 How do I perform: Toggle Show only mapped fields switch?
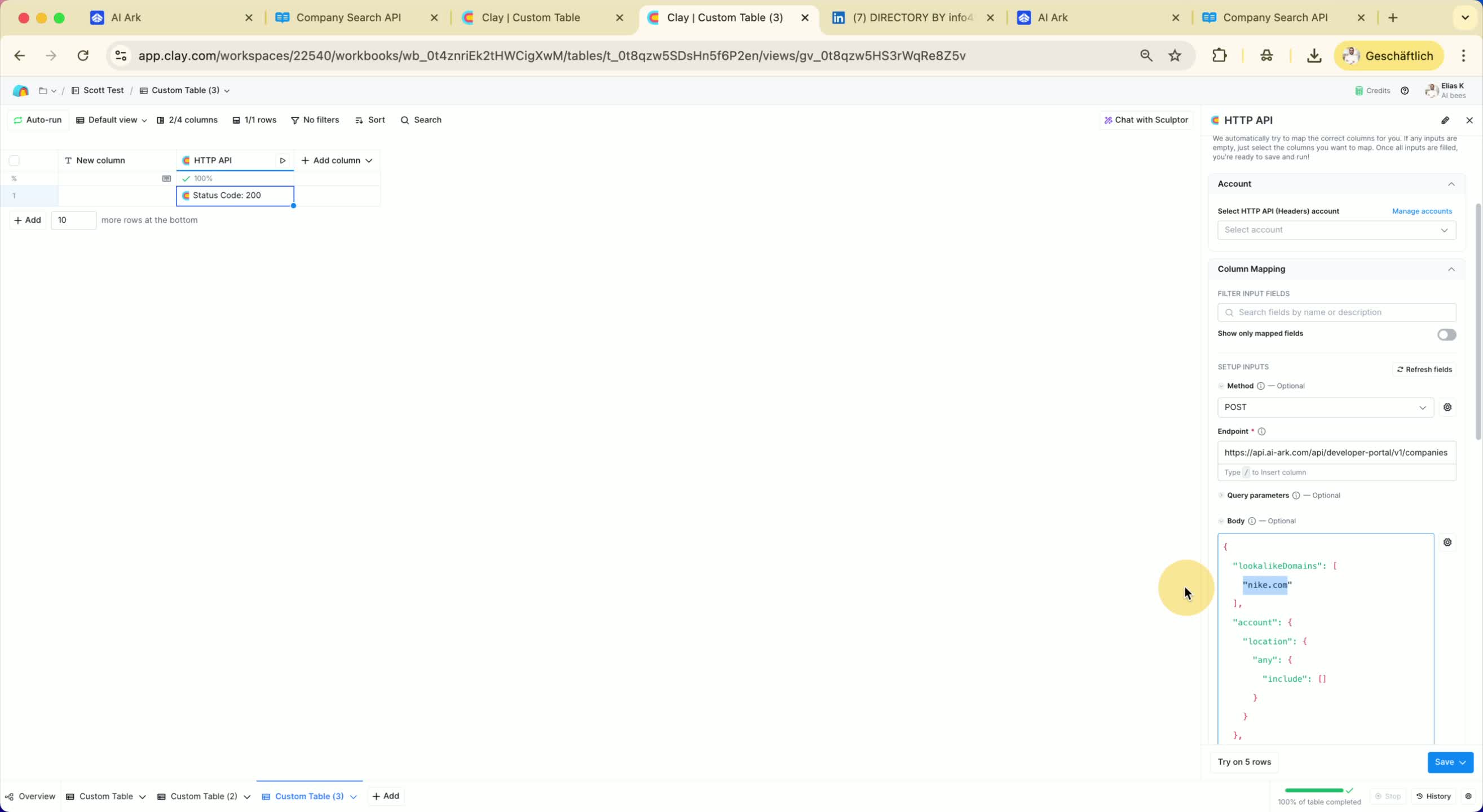1446,334
